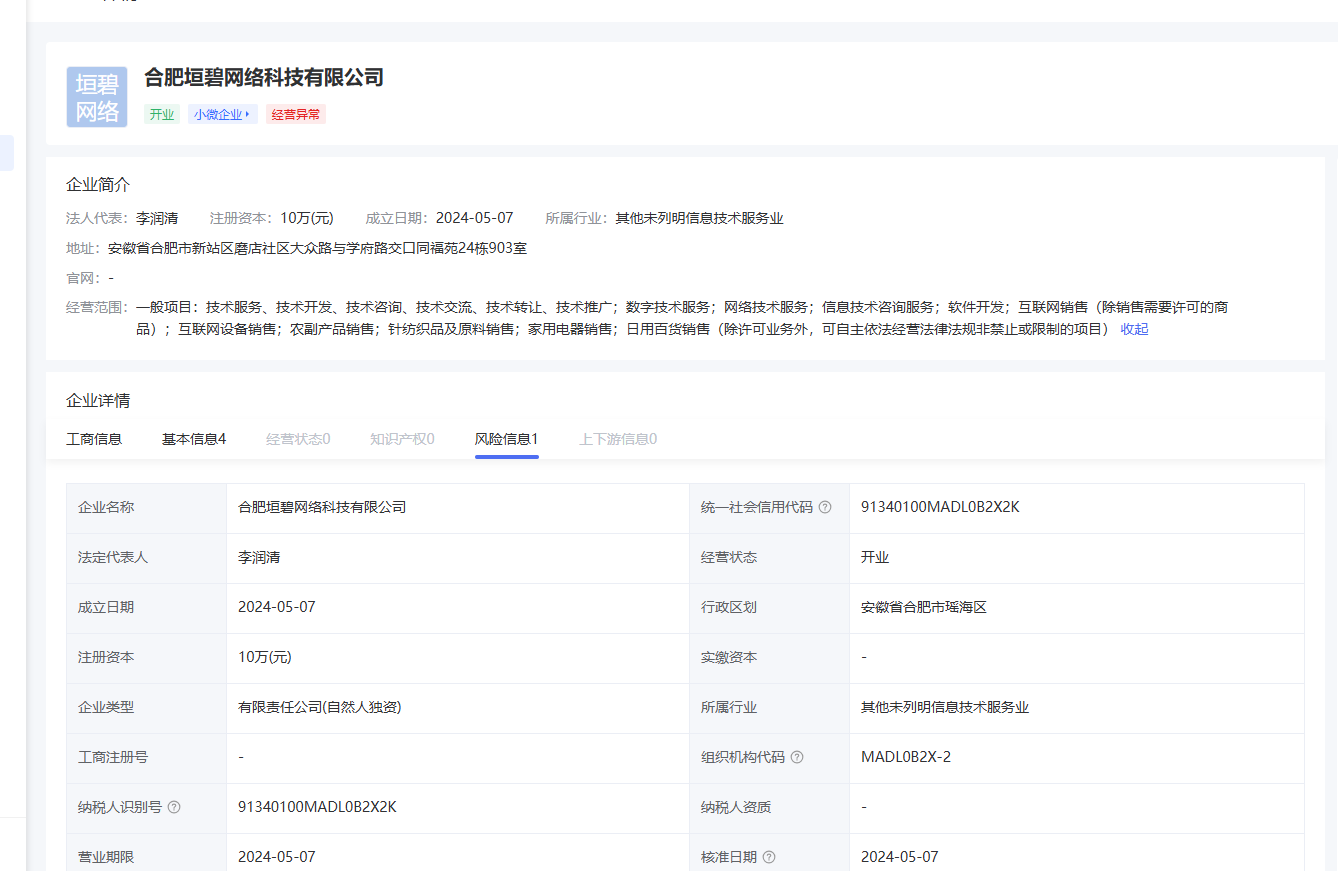
Task: Click the green 开业 status tag
Action: point(162,114)
